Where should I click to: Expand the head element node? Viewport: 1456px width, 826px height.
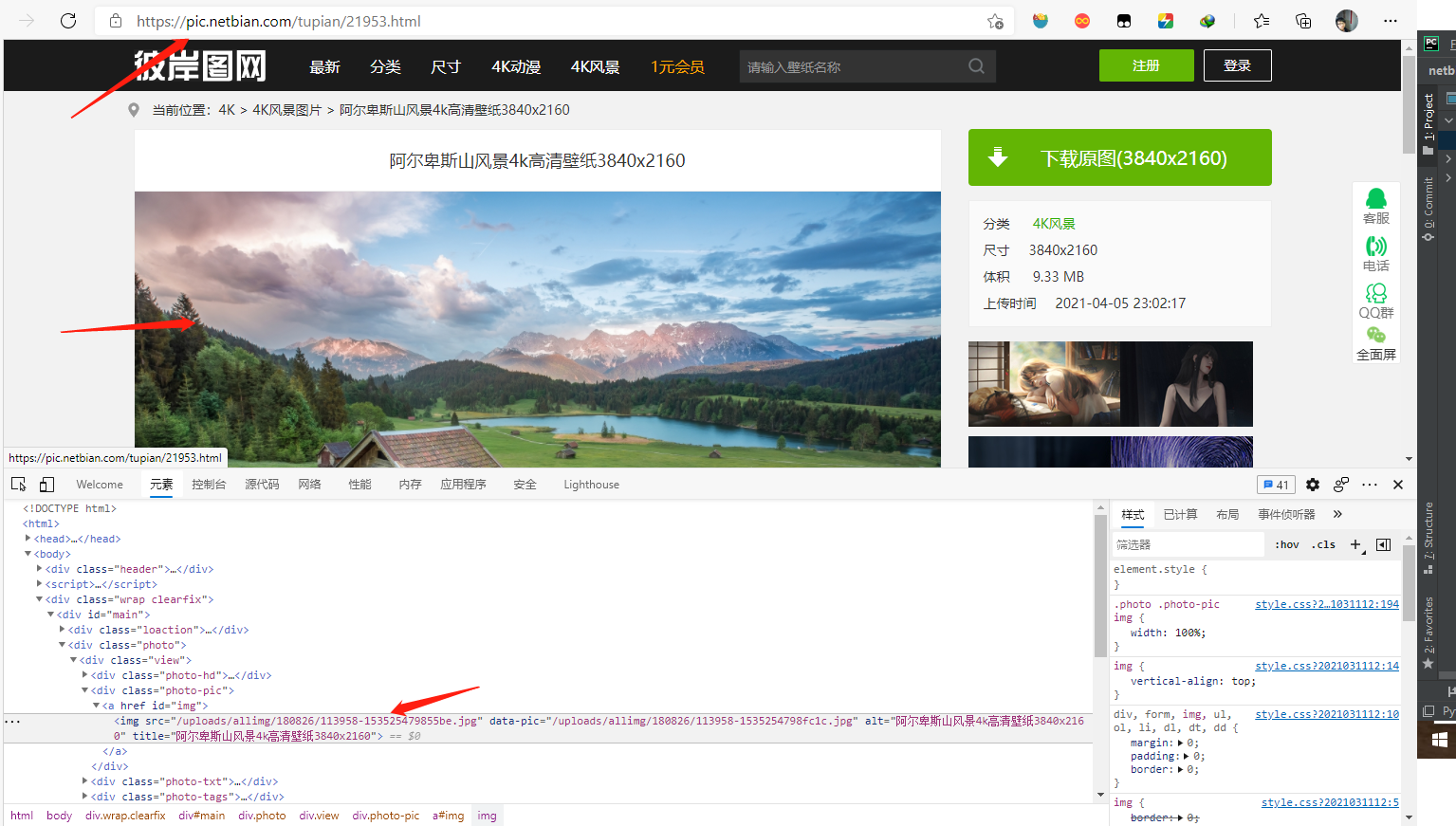pos(28,539)
